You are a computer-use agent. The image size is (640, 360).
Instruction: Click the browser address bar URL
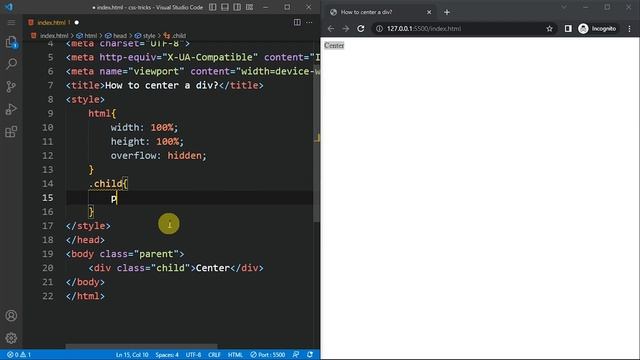(x=424, y=29)
